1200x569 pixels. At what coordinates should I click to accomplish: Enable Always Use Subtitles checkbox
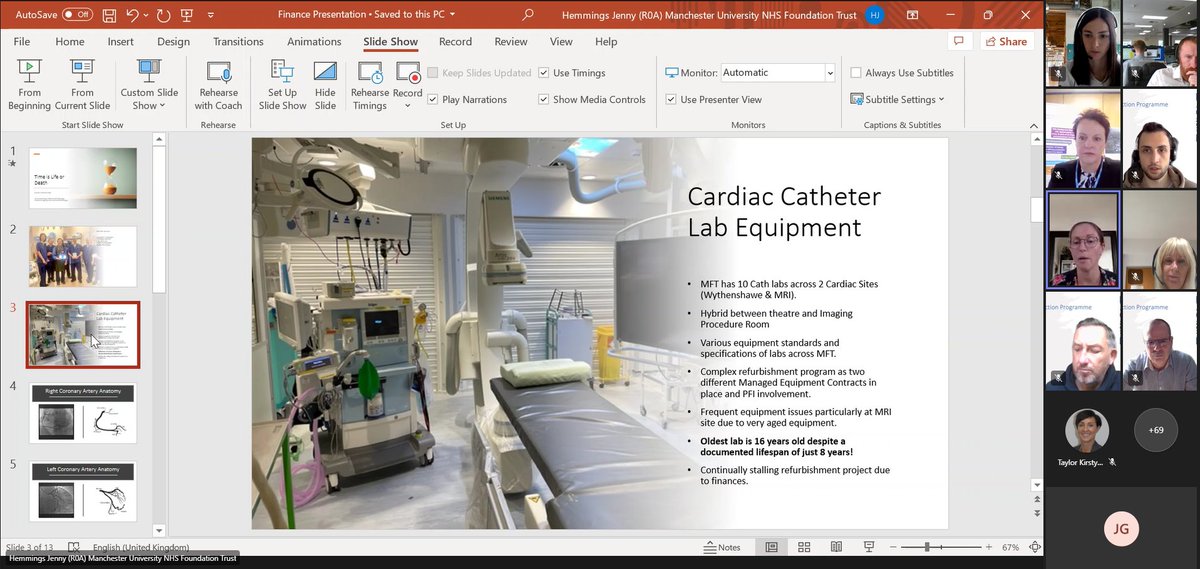click(x=856, y=73)
